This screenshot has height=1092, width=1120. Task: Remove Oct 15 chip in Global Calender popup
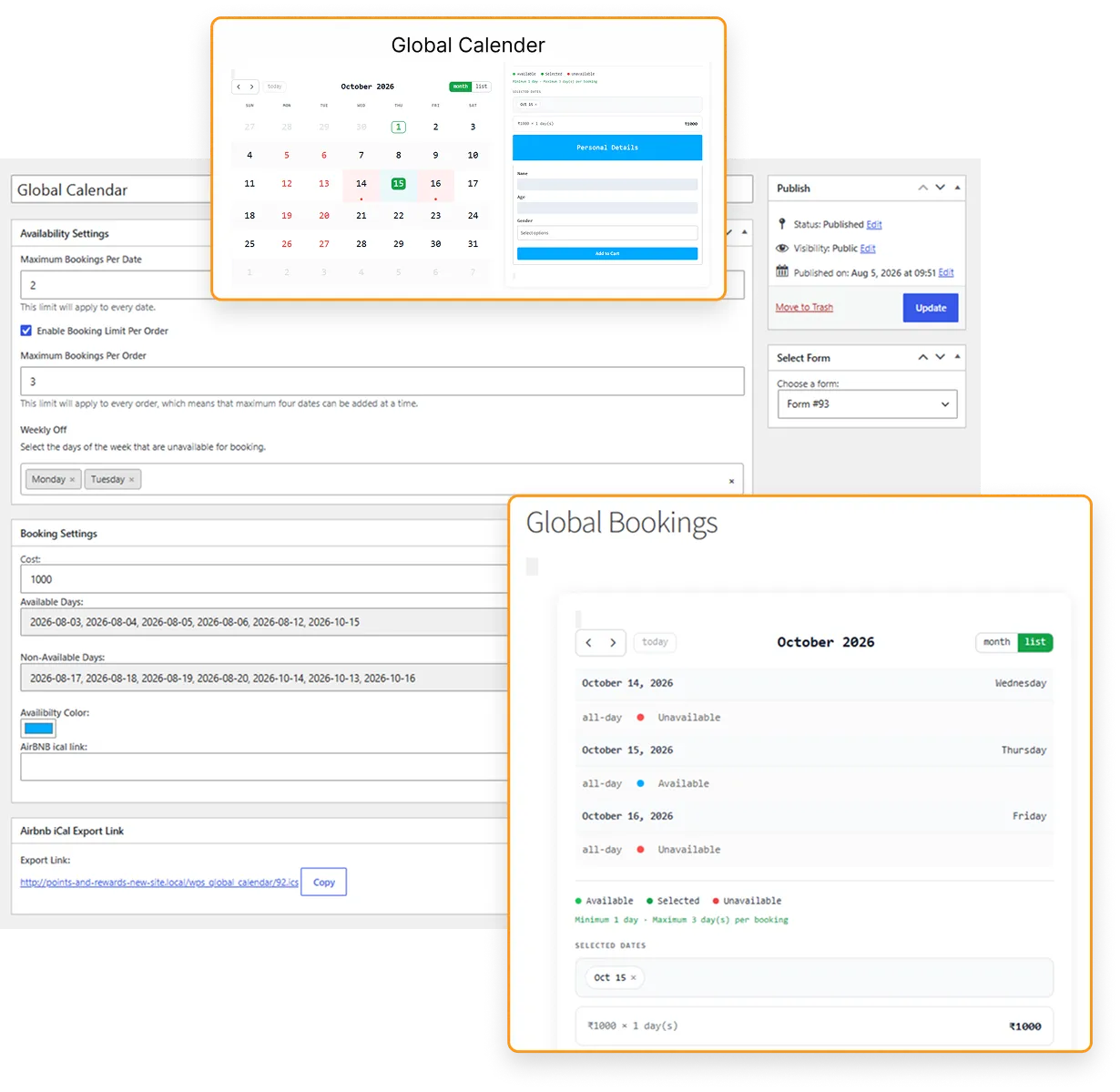tap(536, 105)
